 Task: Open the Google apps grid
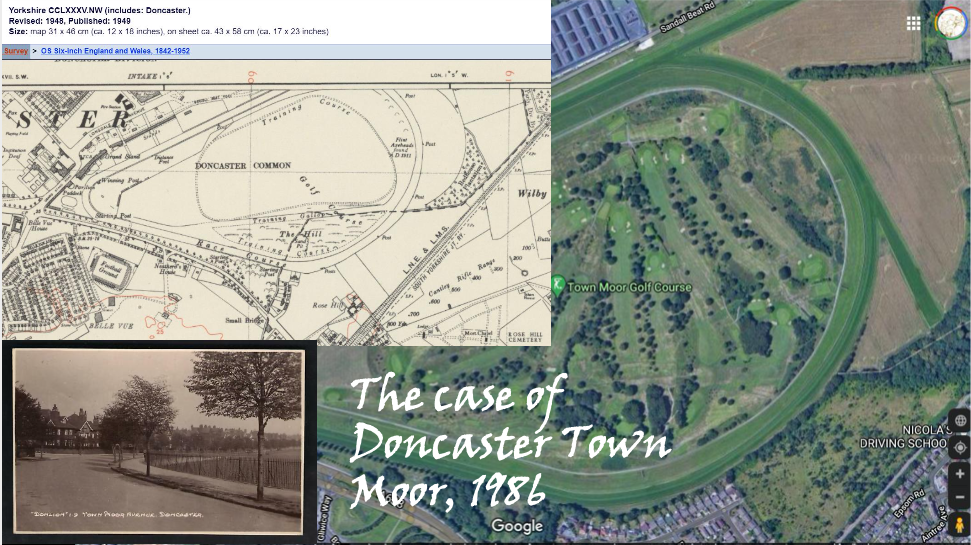pos(914,23)
